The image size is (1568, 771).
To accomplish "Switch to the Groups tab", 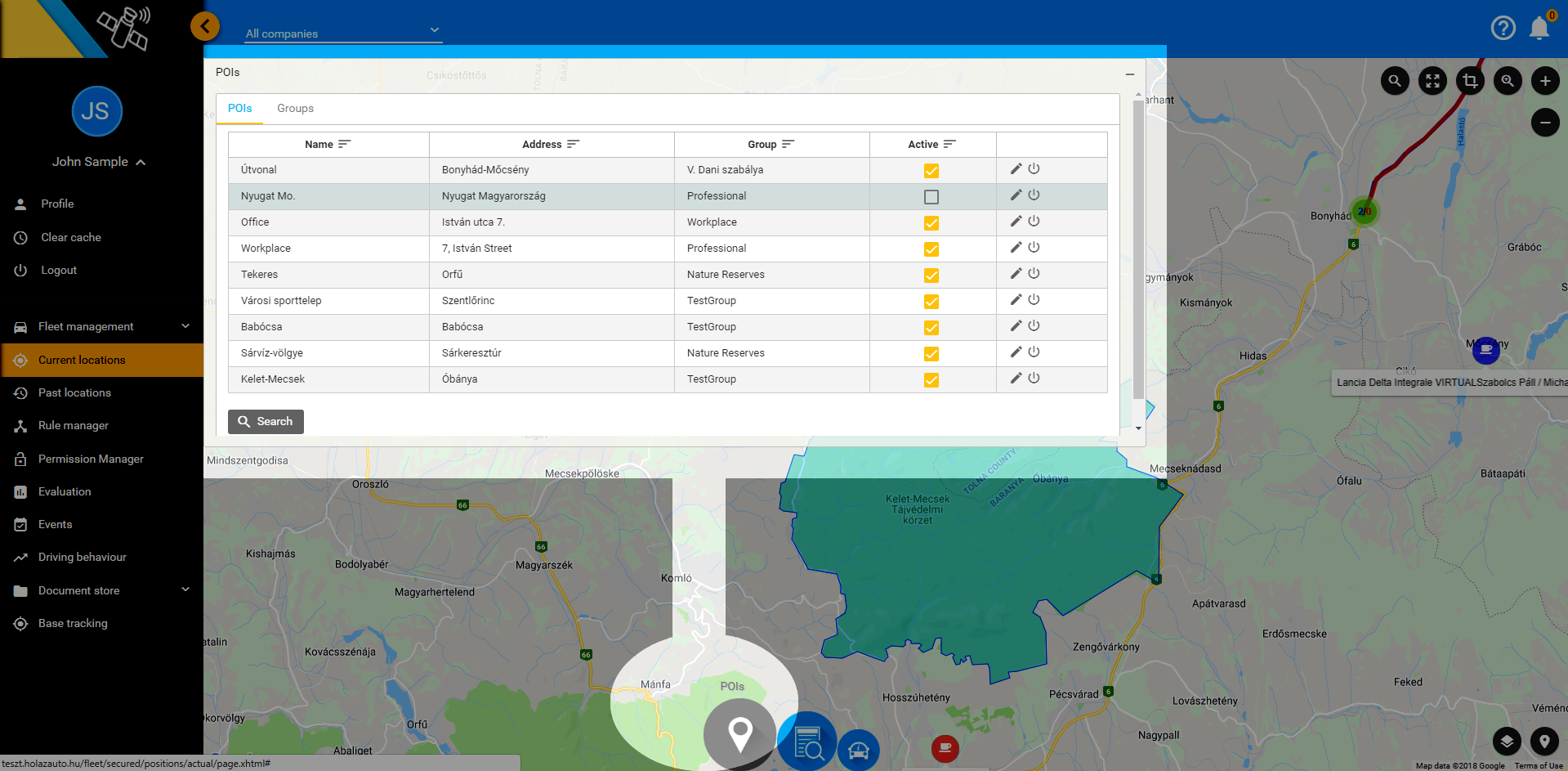I will click(x=295, y=109).
